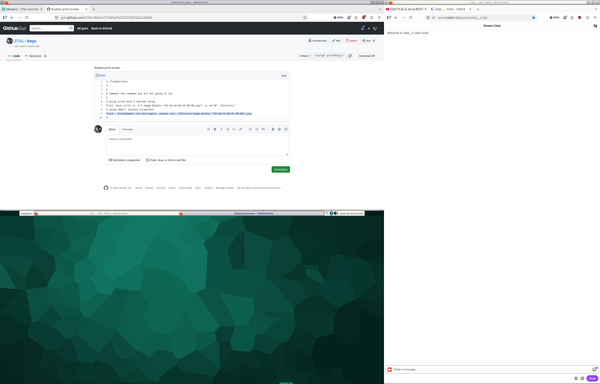Select the Write tab in comment box

(112, 129)
